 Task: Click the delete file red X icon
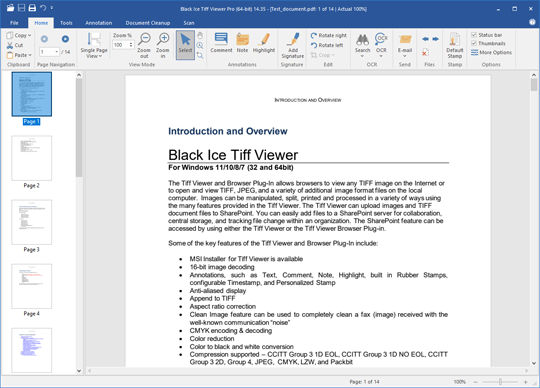(425, 52)
